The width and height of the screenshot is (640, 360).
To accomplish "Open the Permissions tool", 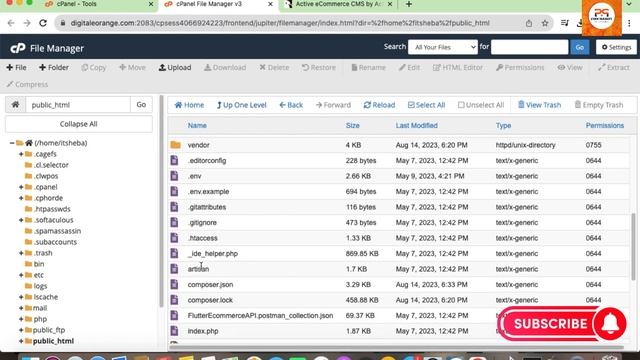I will [x=520, y=67].
